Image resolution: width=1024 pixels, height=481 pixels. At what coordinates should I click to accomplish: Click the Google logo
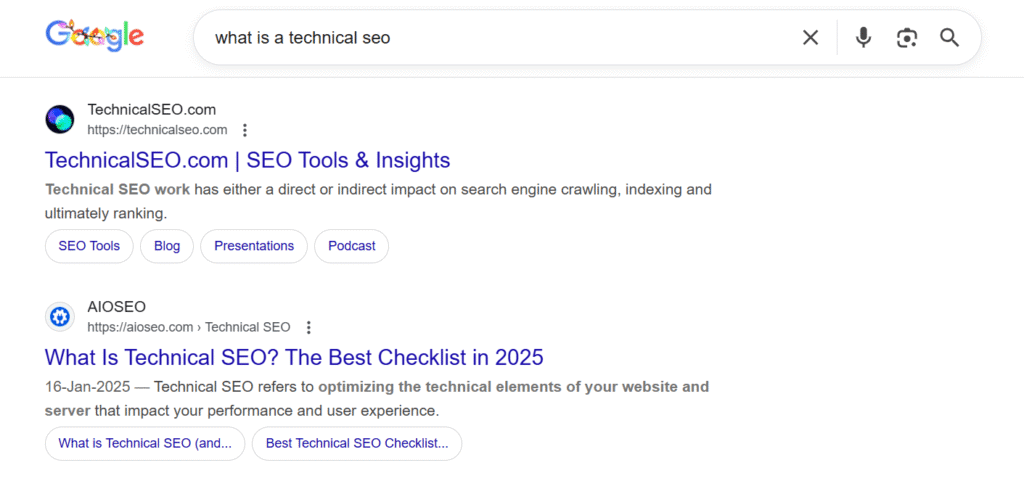pos(95,37)
